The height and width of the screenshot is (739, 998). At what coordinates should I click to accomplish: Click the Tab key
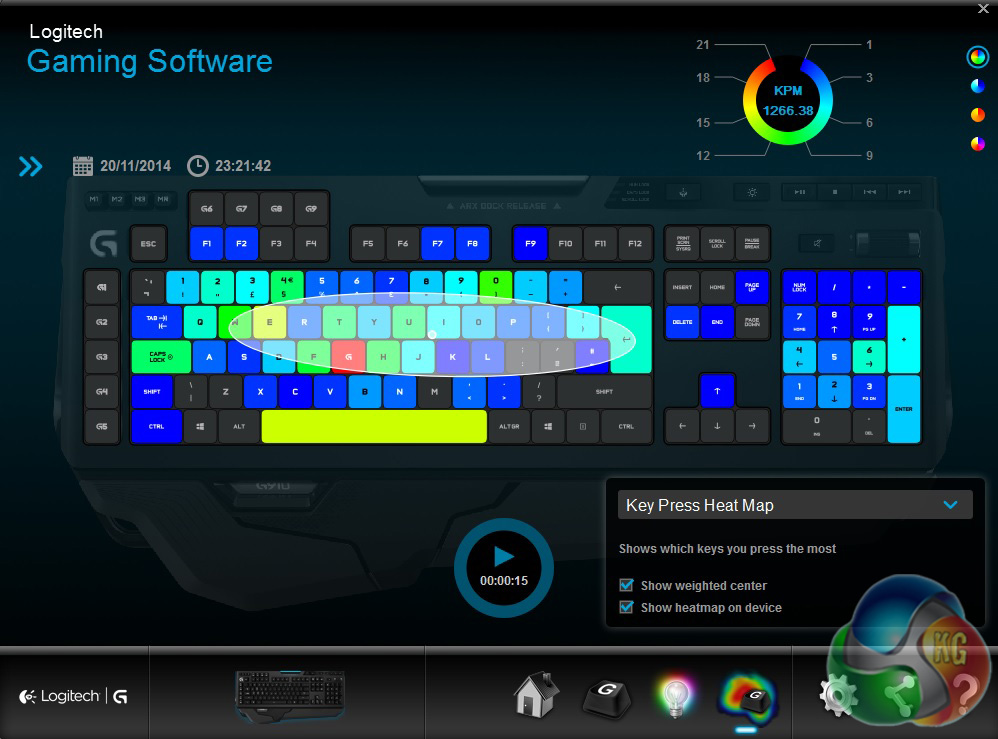(x=157, y=322)
